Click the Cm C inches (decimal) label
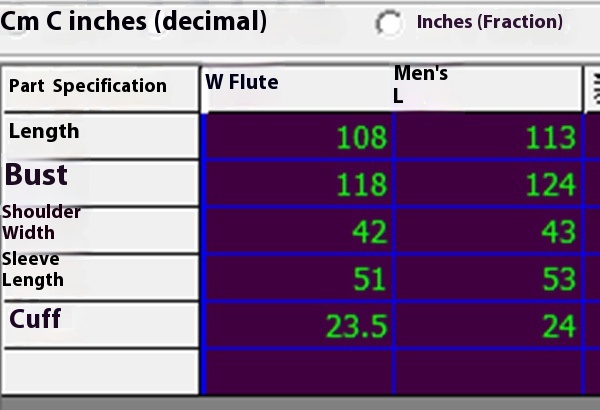The image size is (600, 410). click(x=134, y=22)
